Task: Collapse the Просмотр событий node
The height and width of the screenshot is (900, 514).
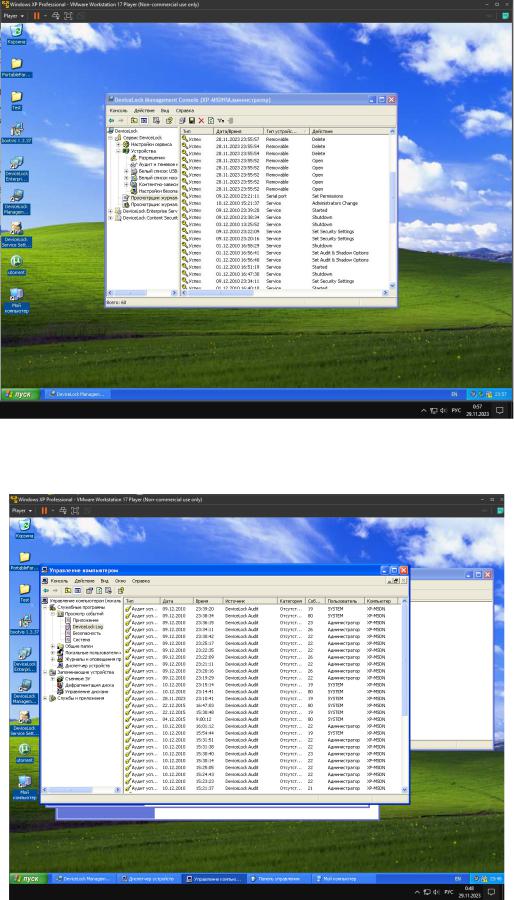Action: 52,614
